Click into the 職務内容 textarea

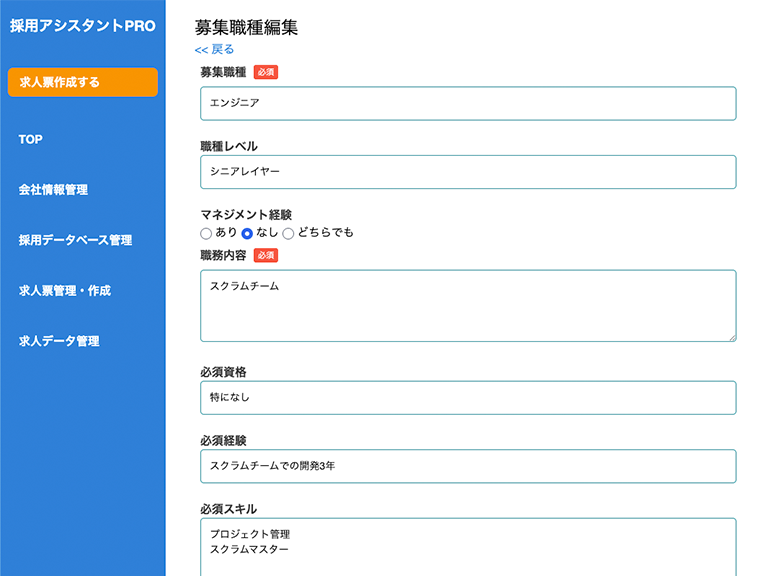[x=468, y=306]
